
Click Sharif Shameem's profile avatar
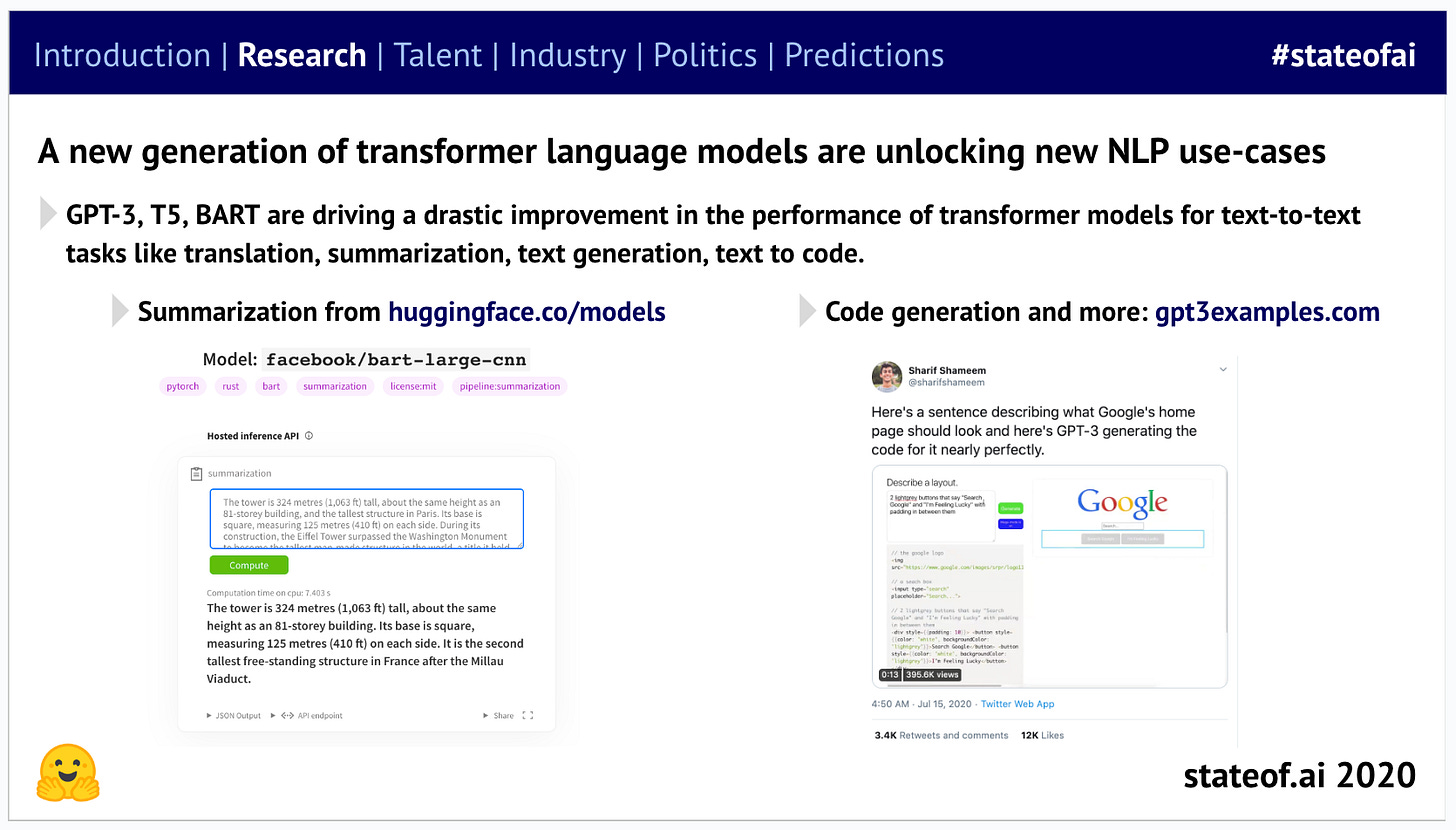tap(887, 376)
